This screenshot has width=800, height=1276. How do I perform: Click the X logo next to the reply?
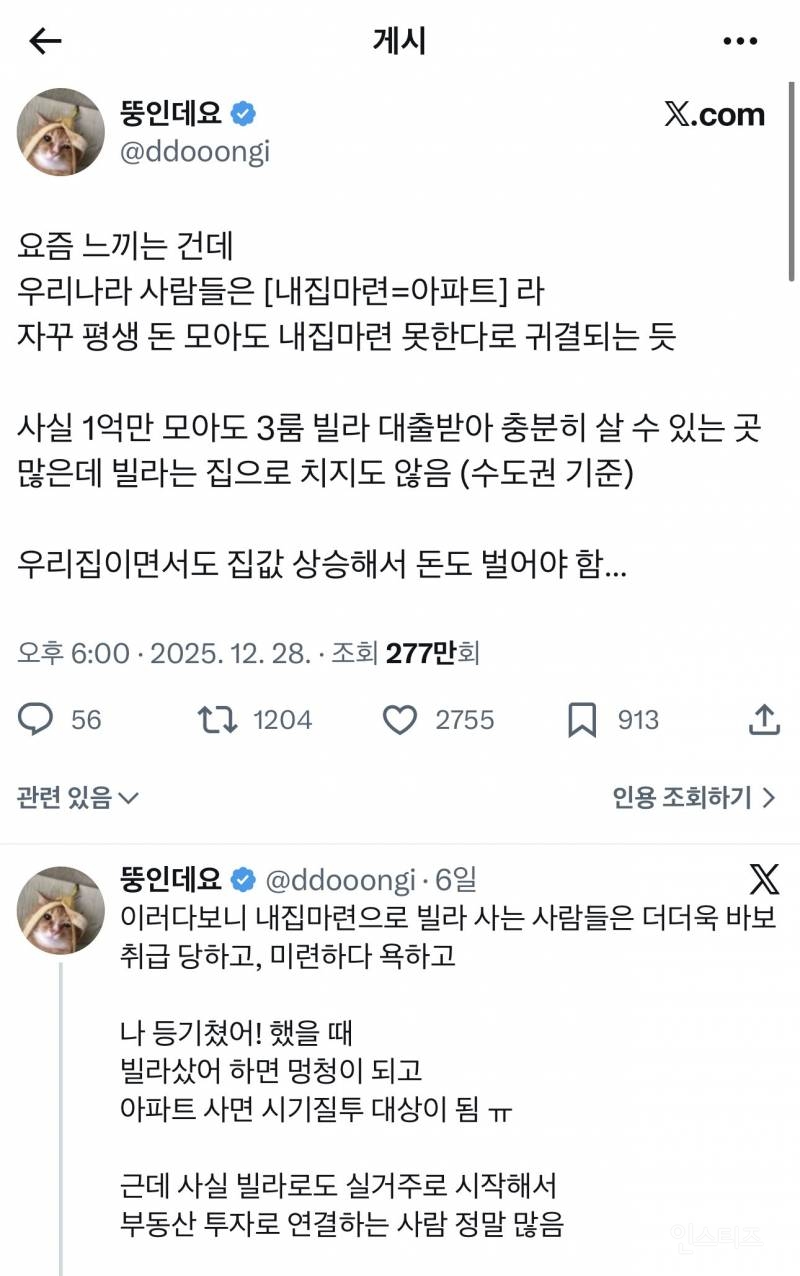765,877
